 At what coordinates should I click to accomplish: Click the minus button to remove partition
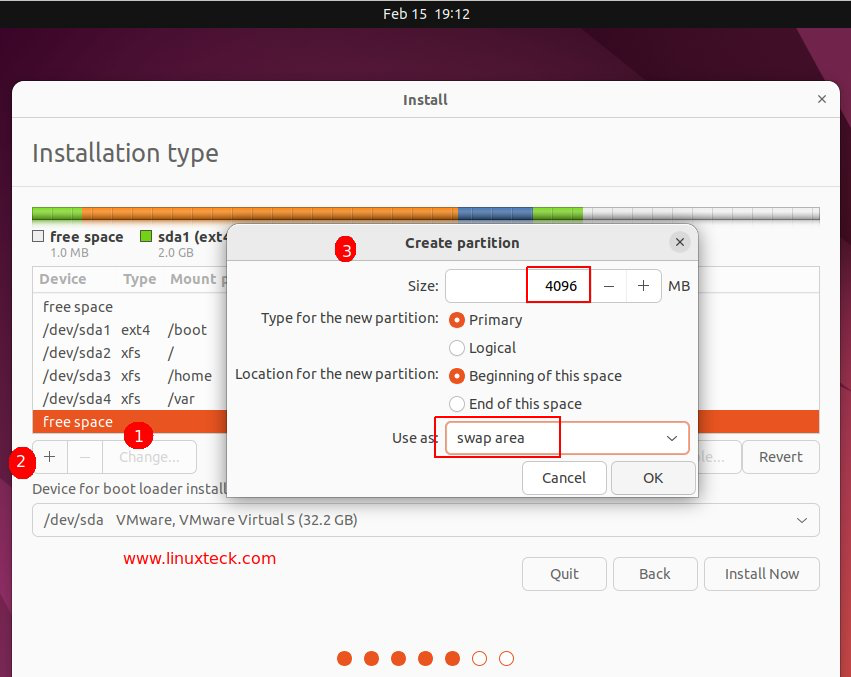pos(85,457)
